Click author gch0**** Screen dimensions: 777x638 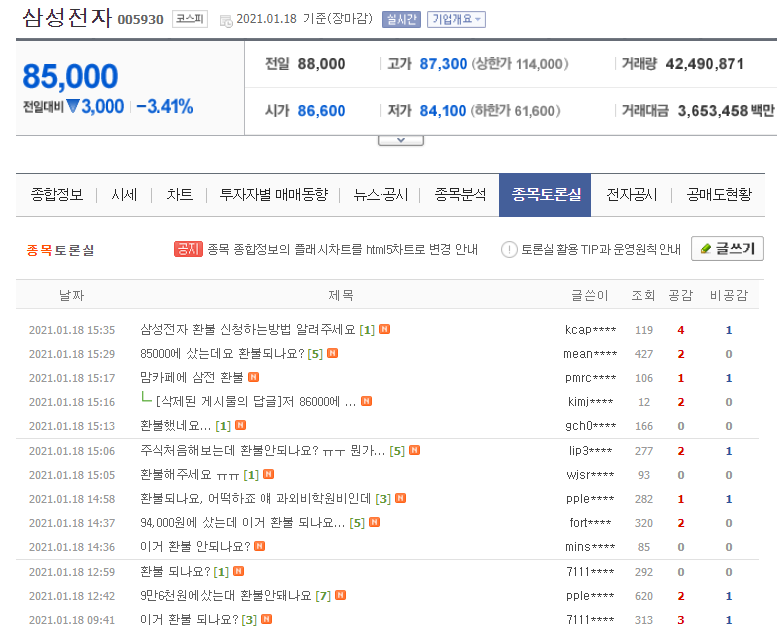pos(590,426)
